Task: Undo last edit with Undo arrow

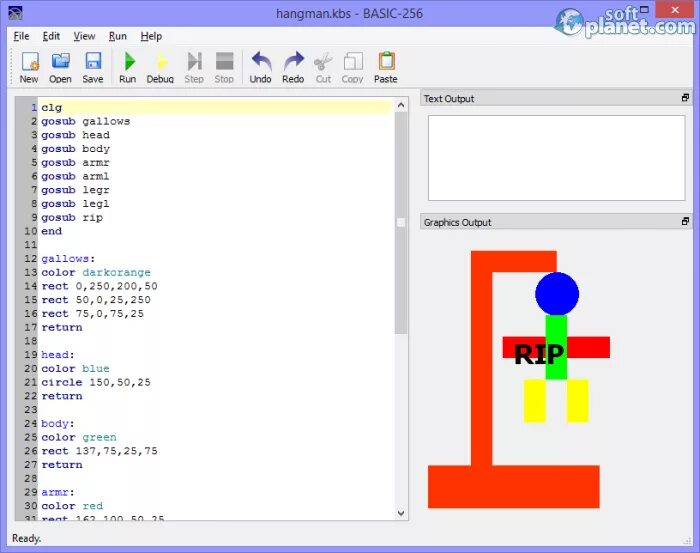Action: 261,67
